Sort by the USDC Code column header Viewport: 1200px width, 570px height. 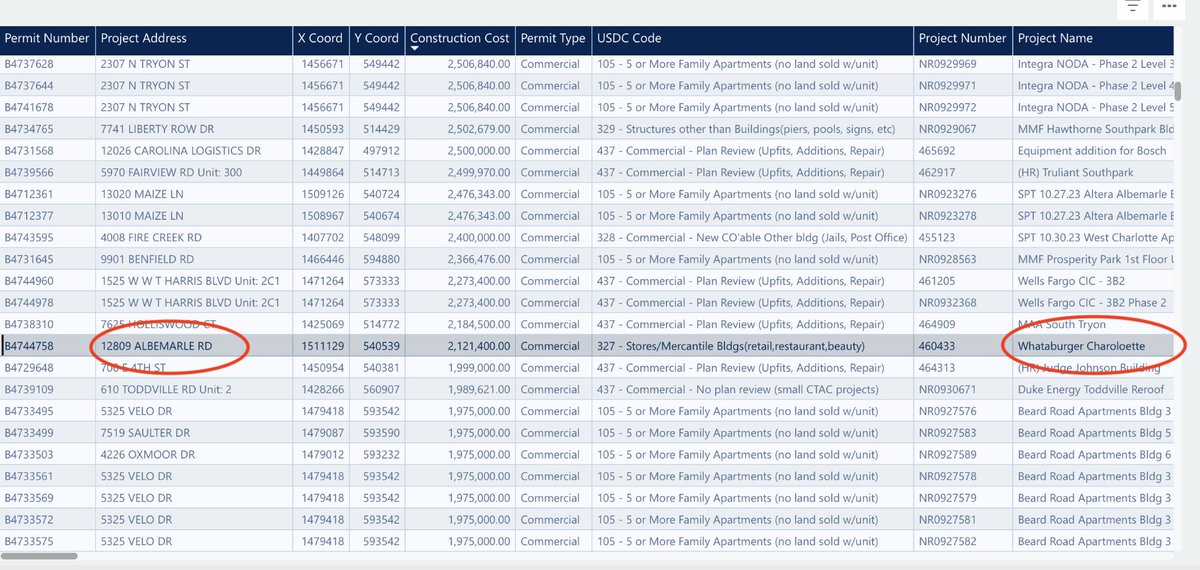click(x=629, y=38)
